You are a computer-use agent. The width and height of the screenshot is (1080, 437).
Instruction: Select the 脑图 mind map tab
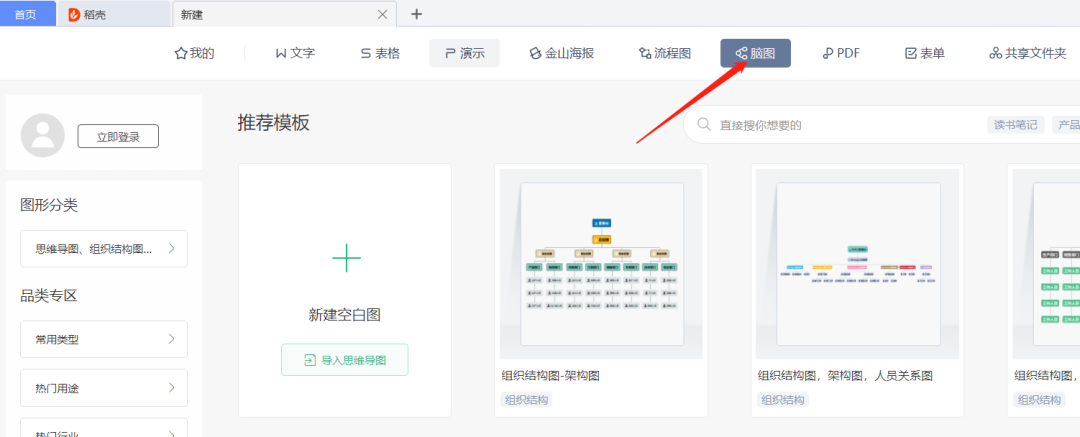(756, 53)
